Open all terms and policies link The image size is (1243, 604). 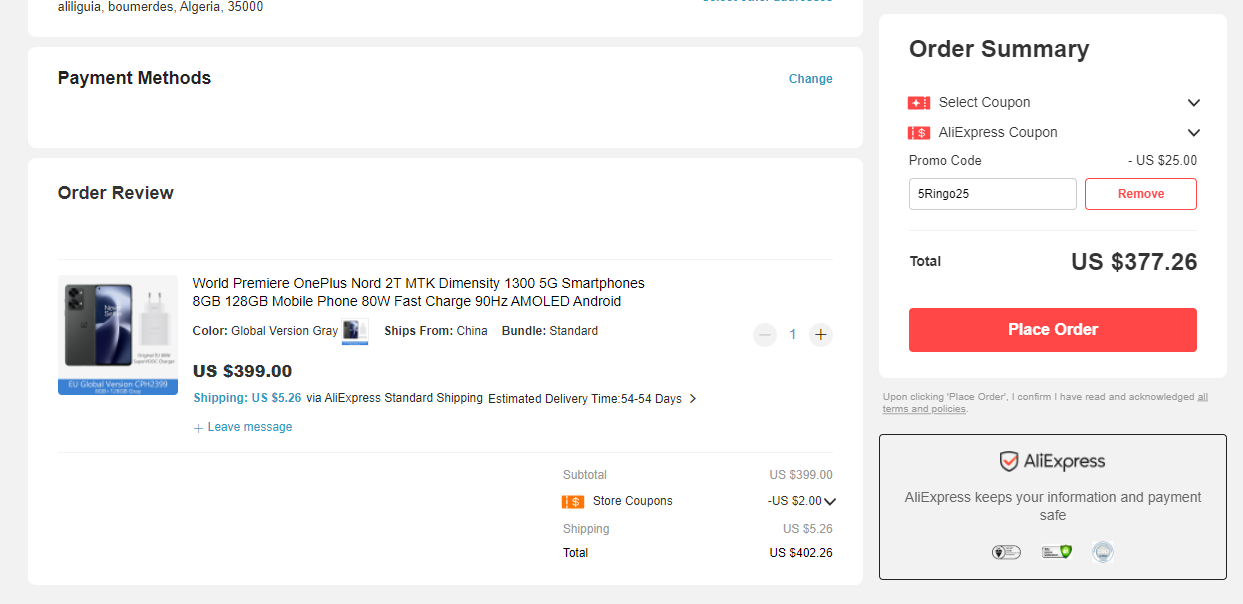(1045, 403)
